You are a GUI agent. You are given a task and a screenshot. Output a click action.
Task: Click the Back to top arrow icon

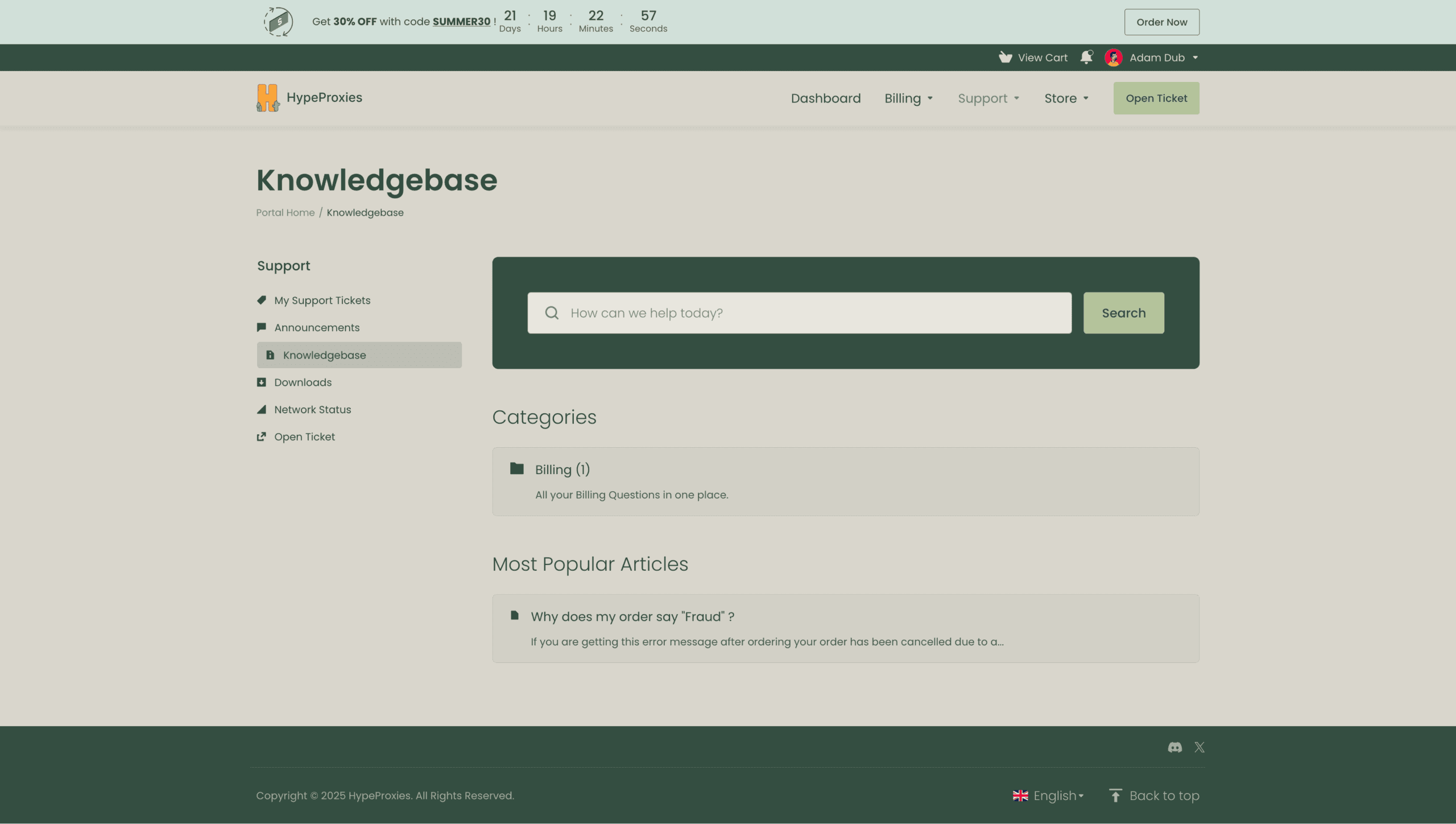pyautogui.click(x=1115, y=795)
